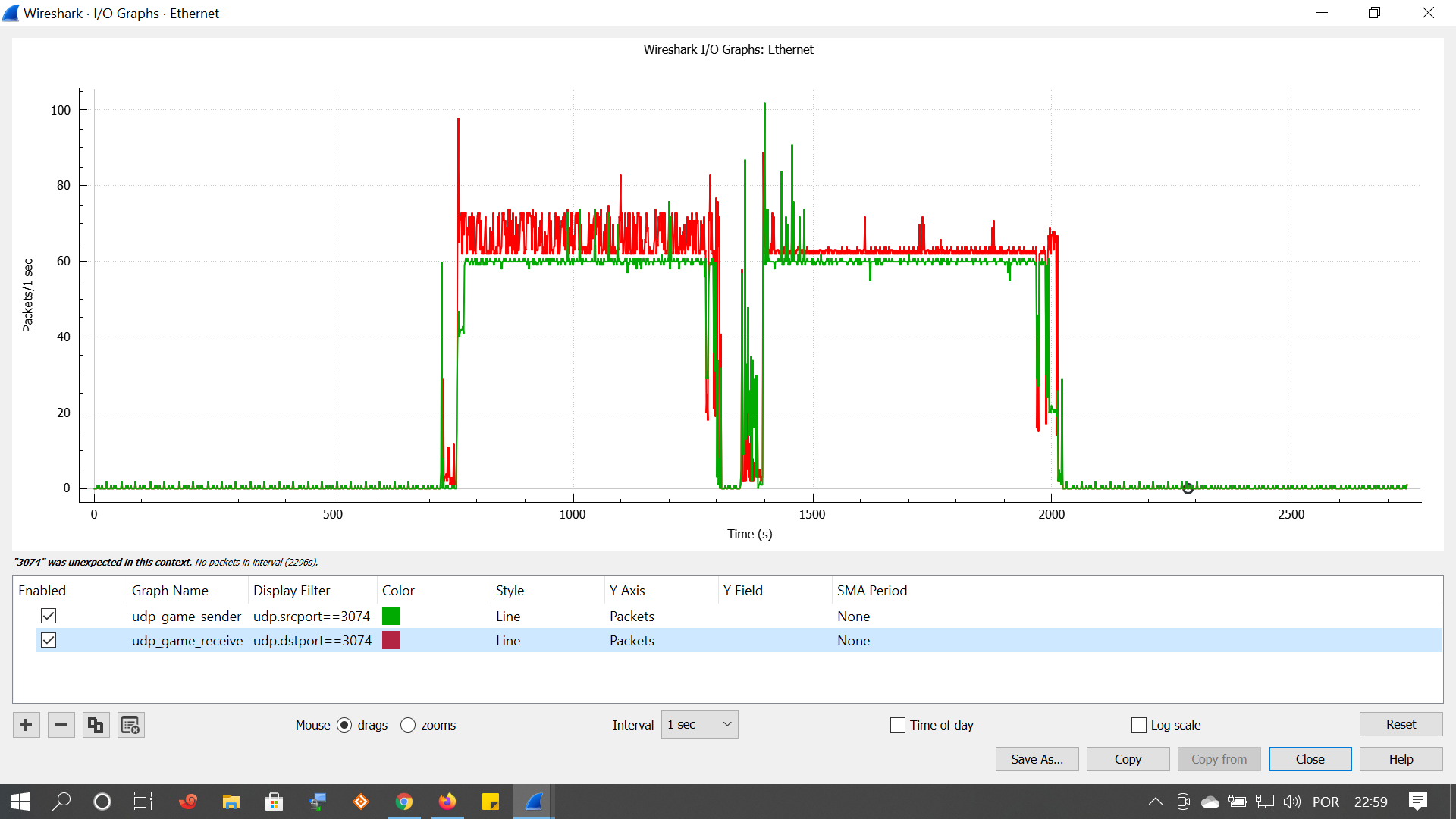Open the taskbar search icon
The image size is (1456, 819).
(61, 802)
